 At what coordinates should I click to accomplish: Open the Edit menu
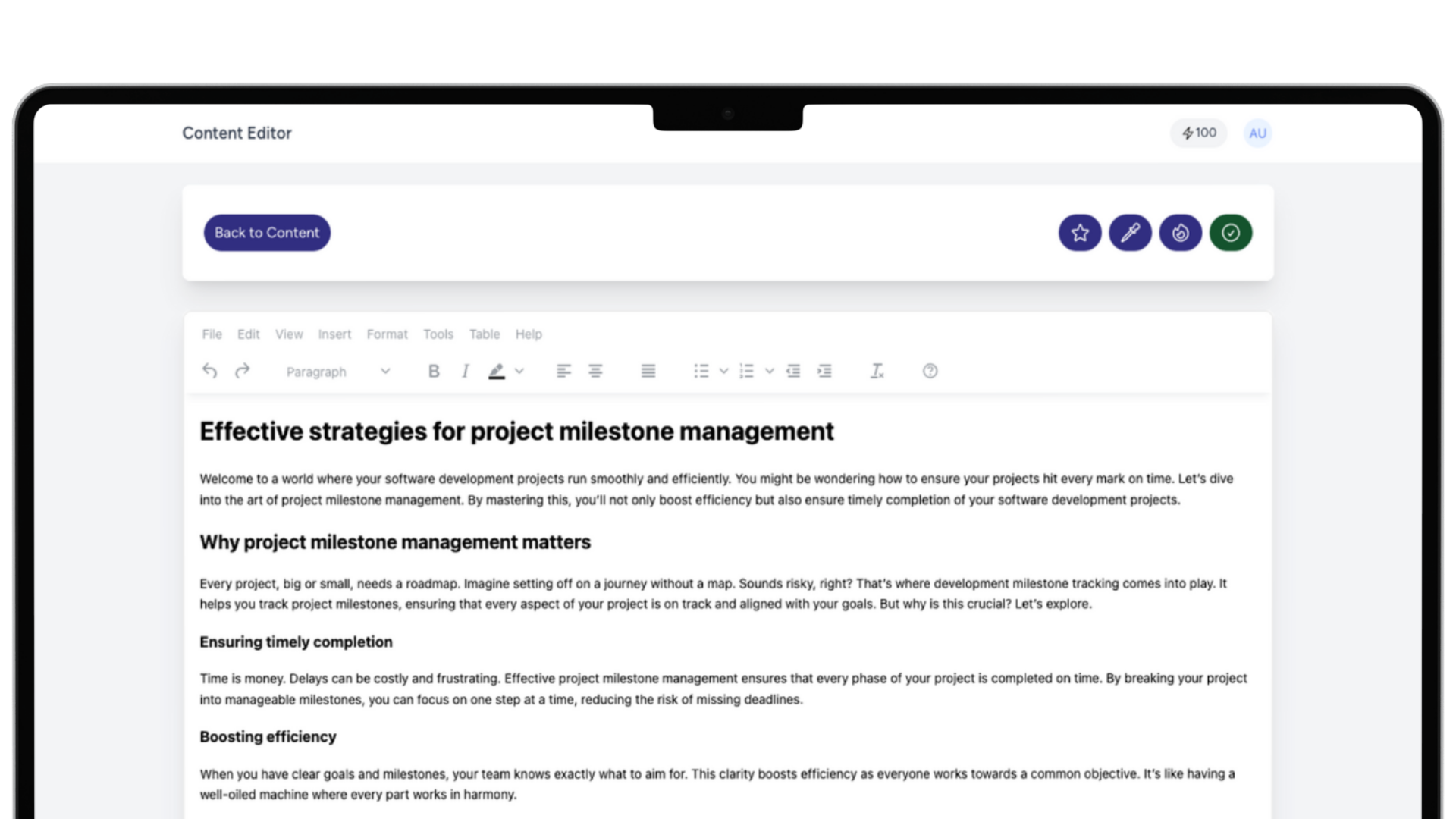pyautogui.click(x=248, y=334)
